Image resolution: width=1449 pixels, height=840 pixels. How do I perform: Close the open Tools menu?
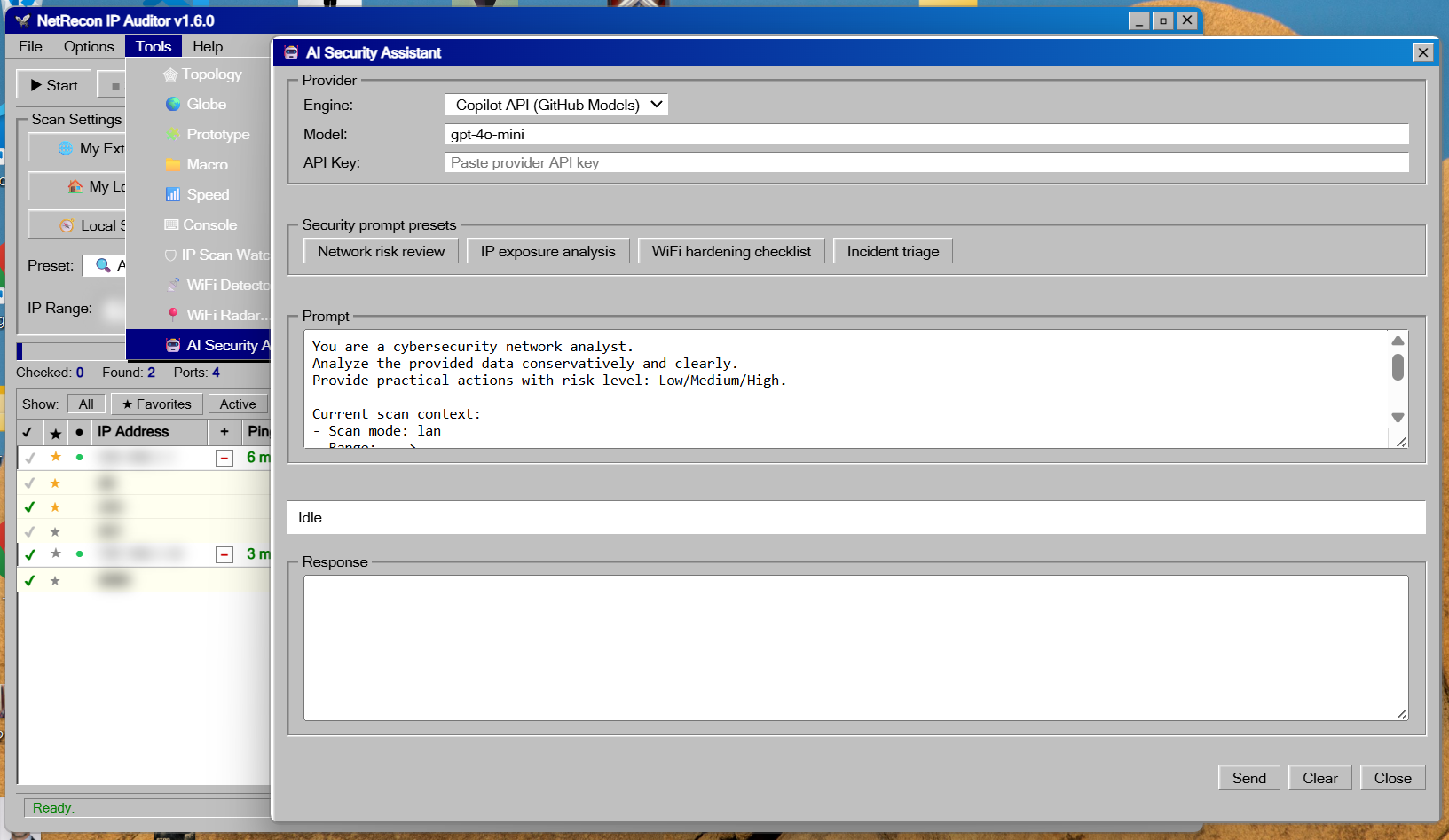pos(154,47)
